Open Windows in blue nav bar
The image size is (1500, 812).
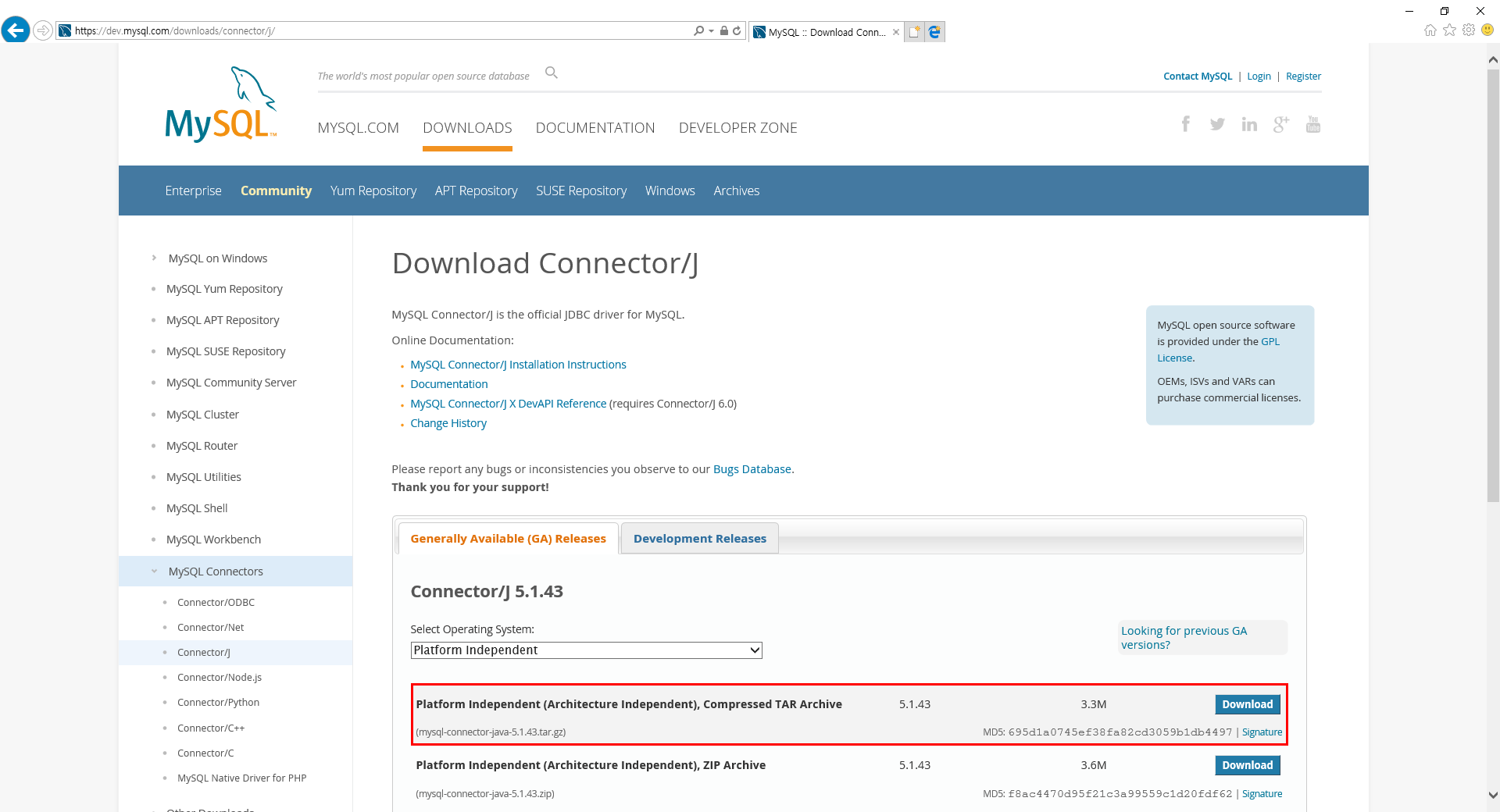click(670, 191)
